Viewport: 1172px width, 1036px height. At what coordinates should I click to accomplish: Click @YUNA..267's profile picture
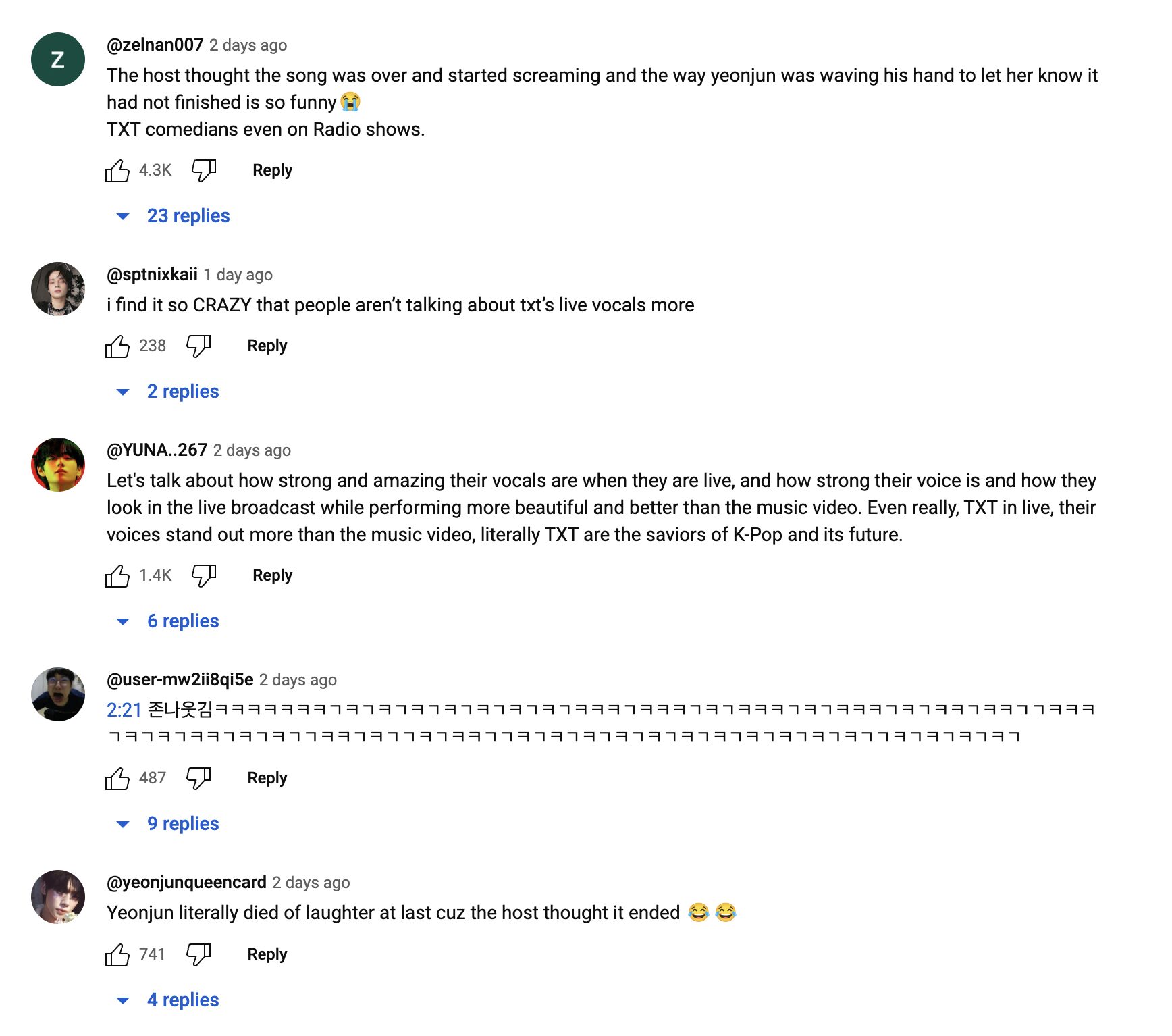58,465
